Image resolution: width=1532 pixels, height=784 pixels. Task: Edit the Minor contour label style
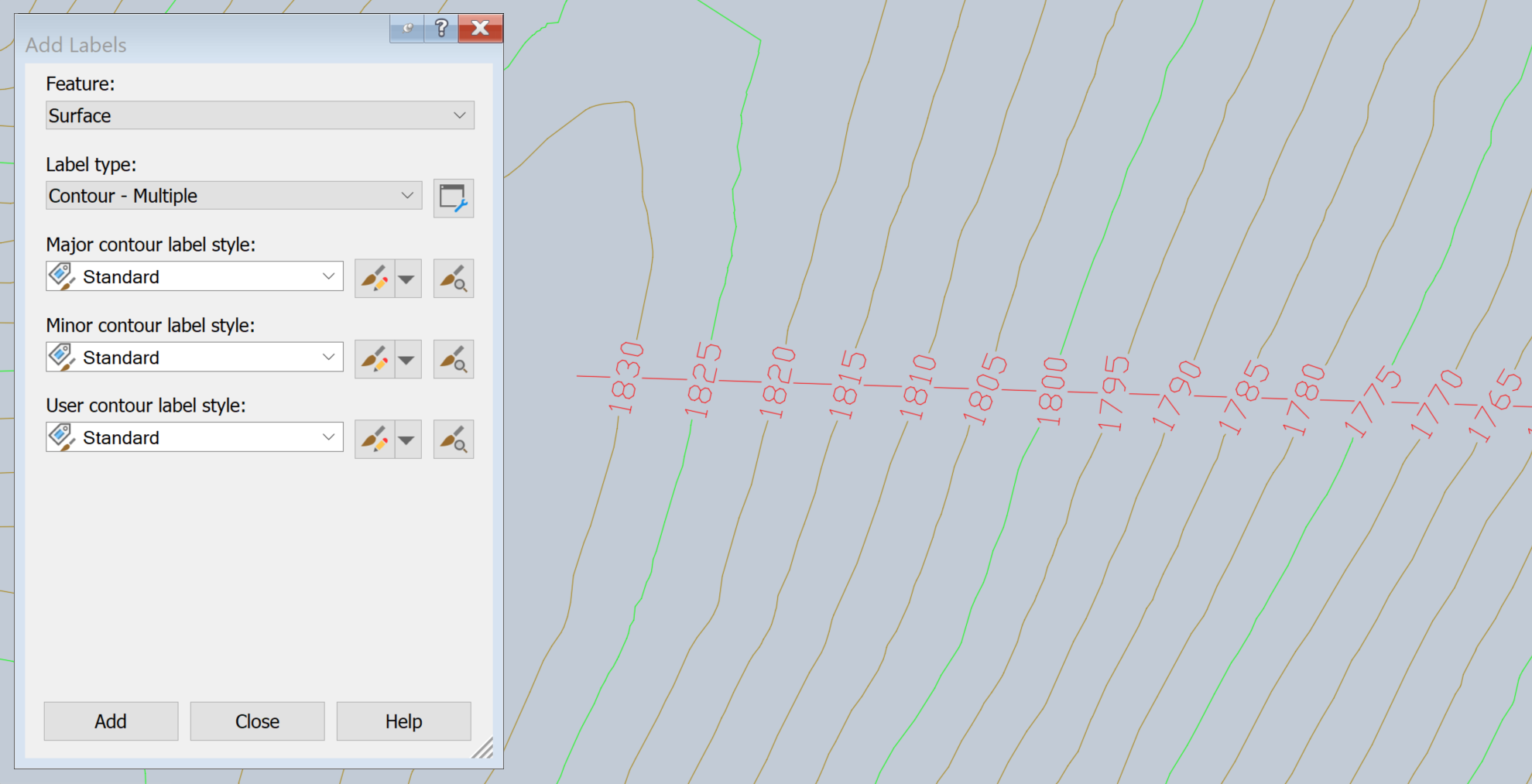pos(374,358)
